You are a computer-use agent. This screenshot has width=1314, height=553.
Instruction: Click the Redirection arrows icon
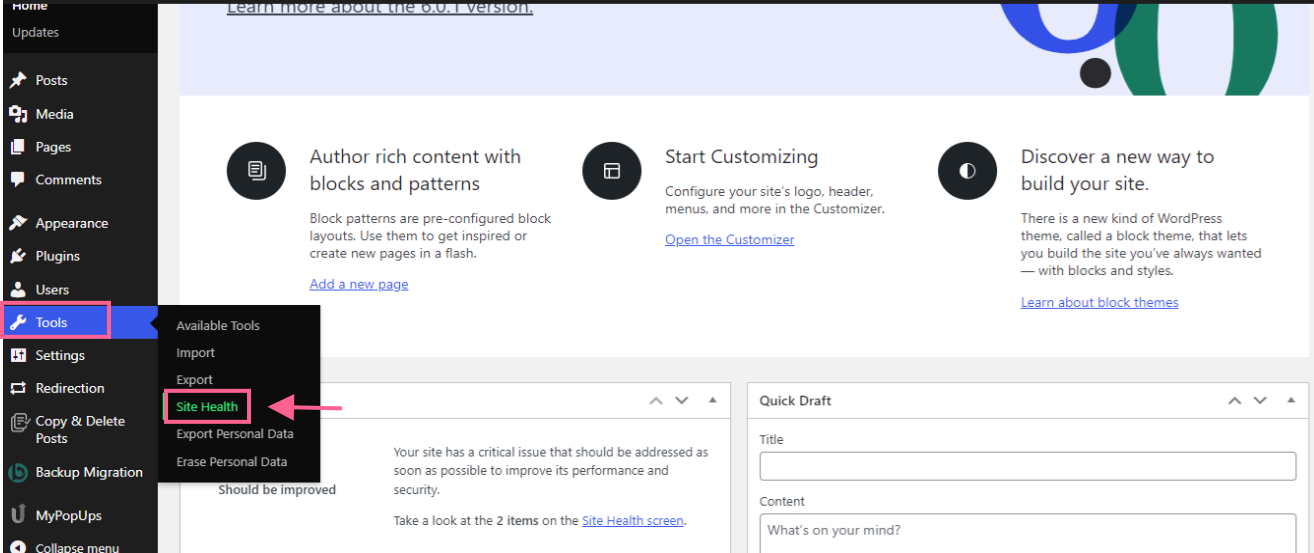tap(18, 388)
